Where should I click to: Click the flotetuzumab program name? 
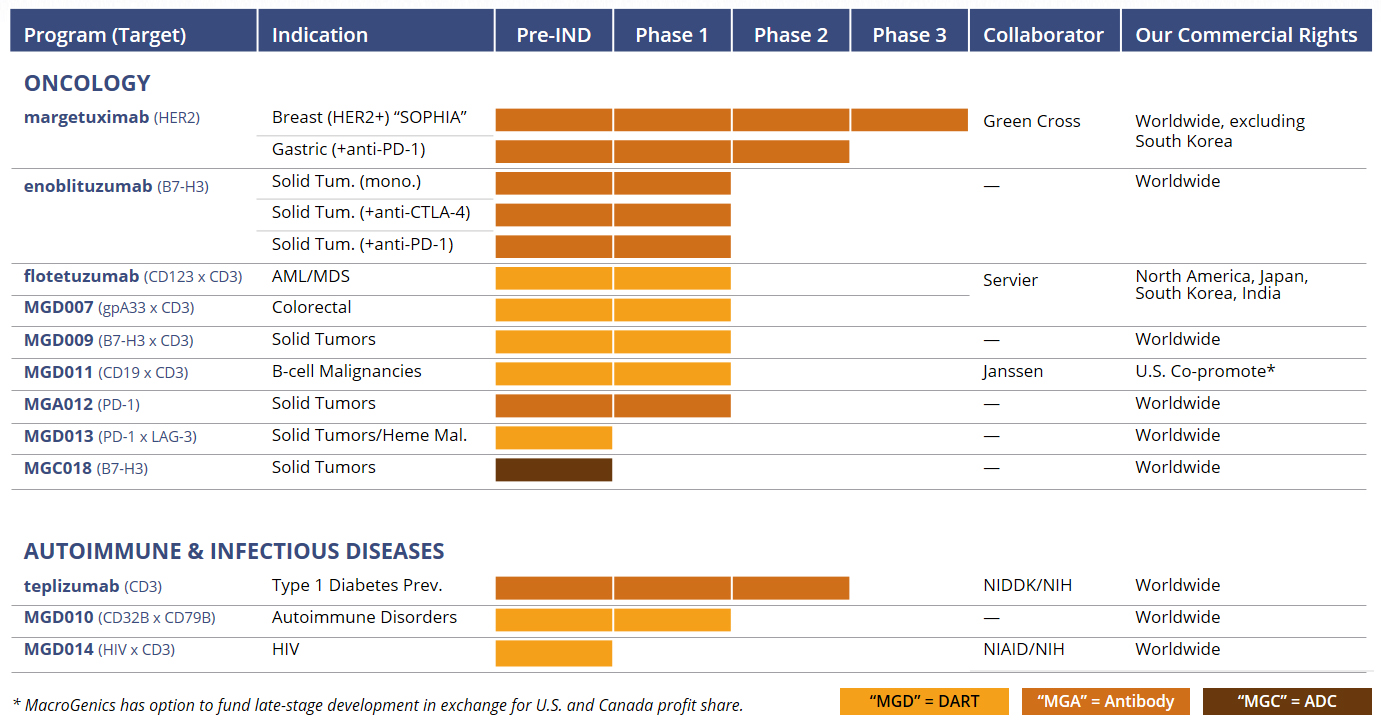pos(83,276)
